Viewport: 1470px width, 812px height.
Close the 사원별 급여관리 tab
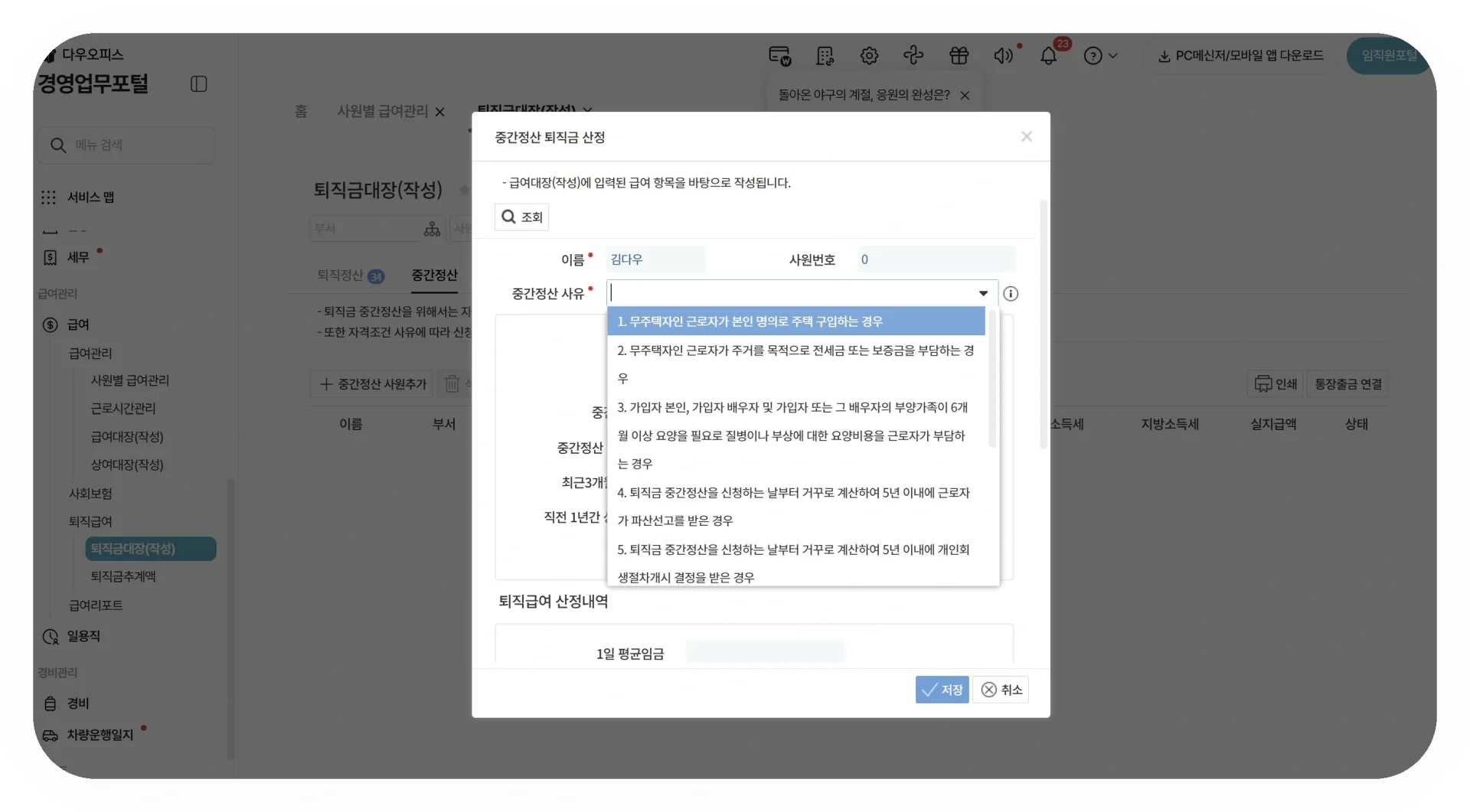(440, 113)
